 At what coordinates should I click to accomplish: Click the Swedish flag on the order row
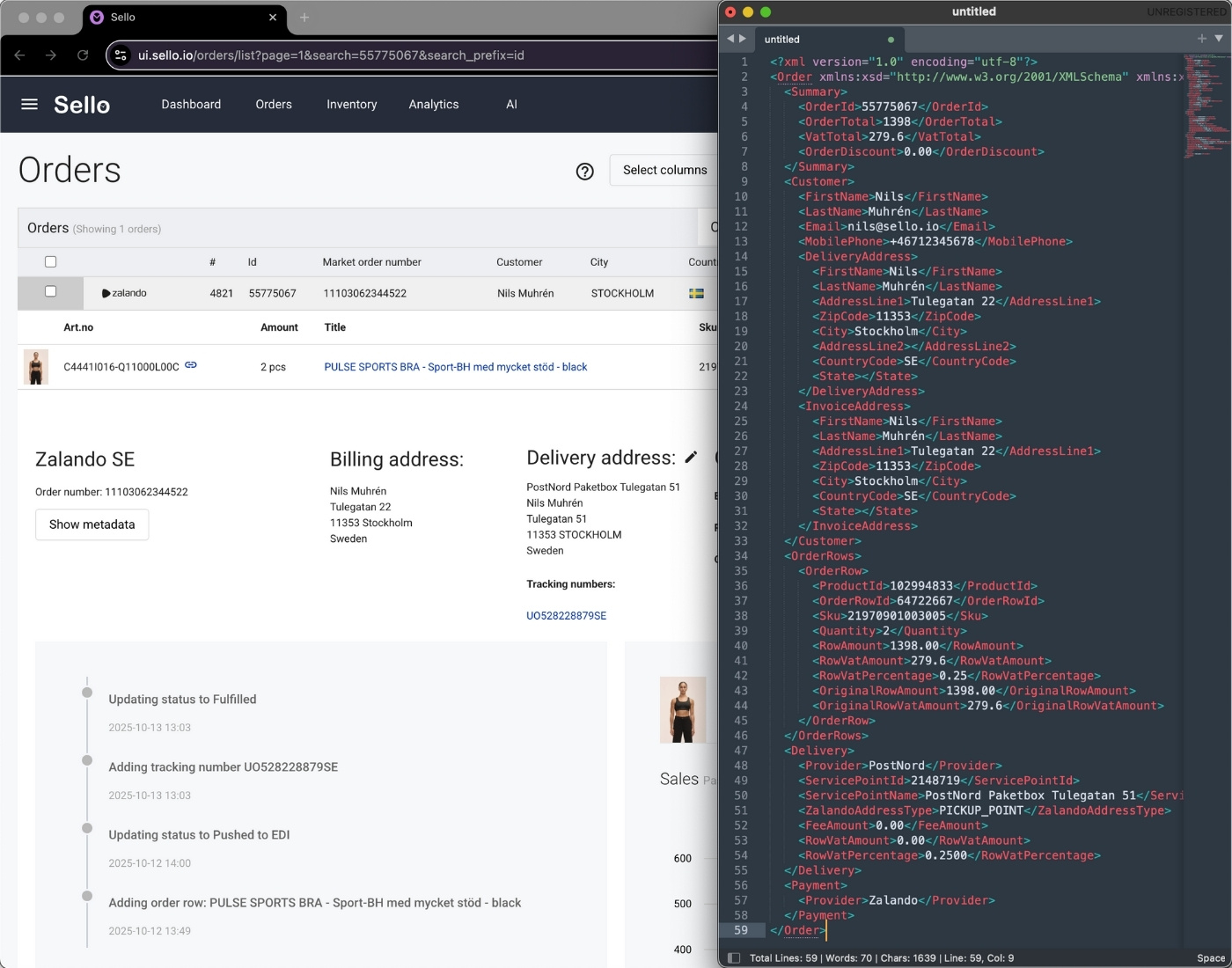(x=695, y=293)
